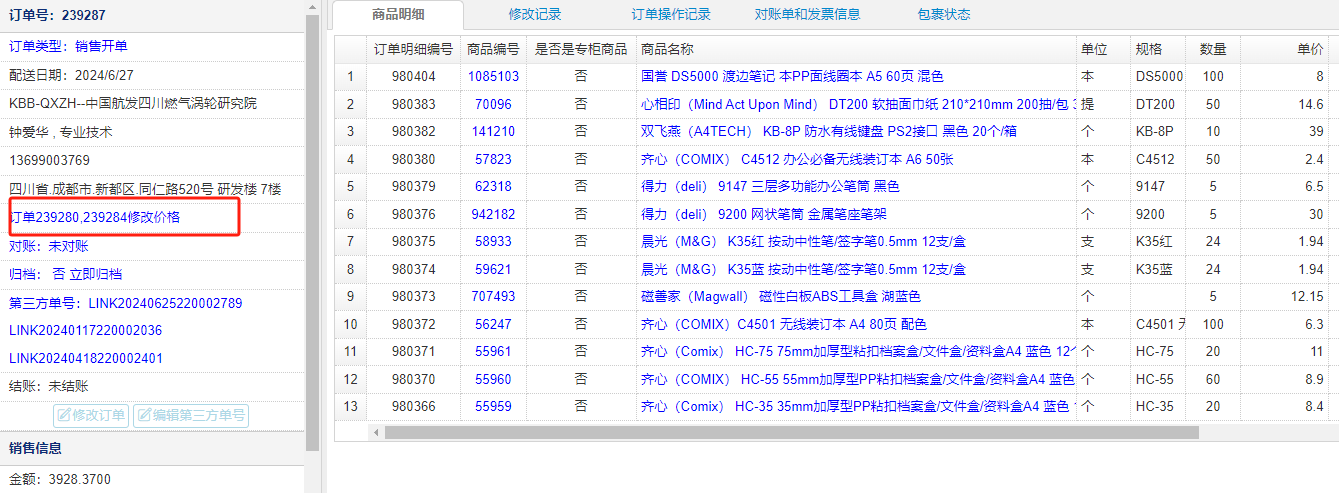Click the edit icon on 修改订单 button
The height and width of the screenshot is (493, 1339).
click(63, 416)
